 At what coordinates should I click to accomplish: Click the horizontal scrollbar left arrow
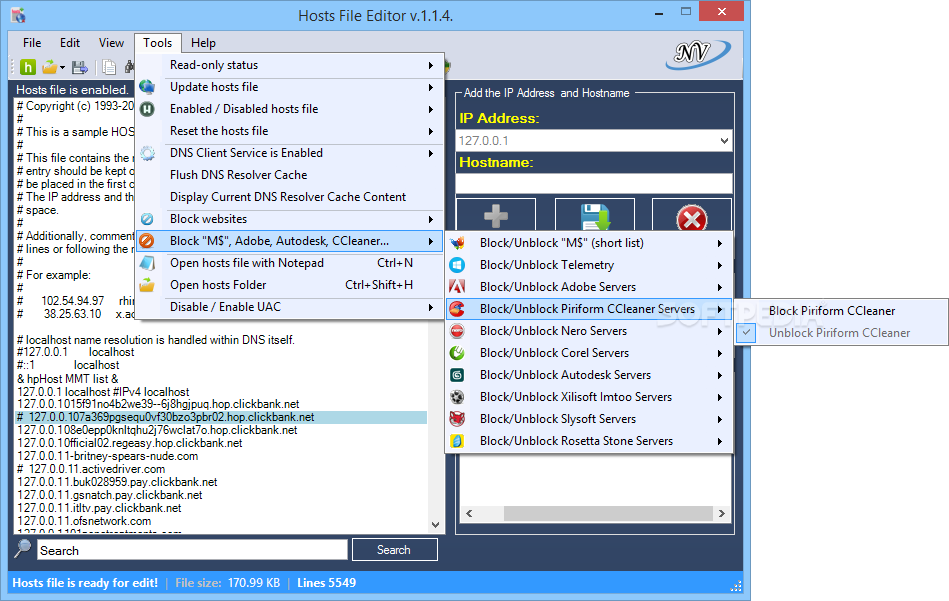[x=469, y=514]
